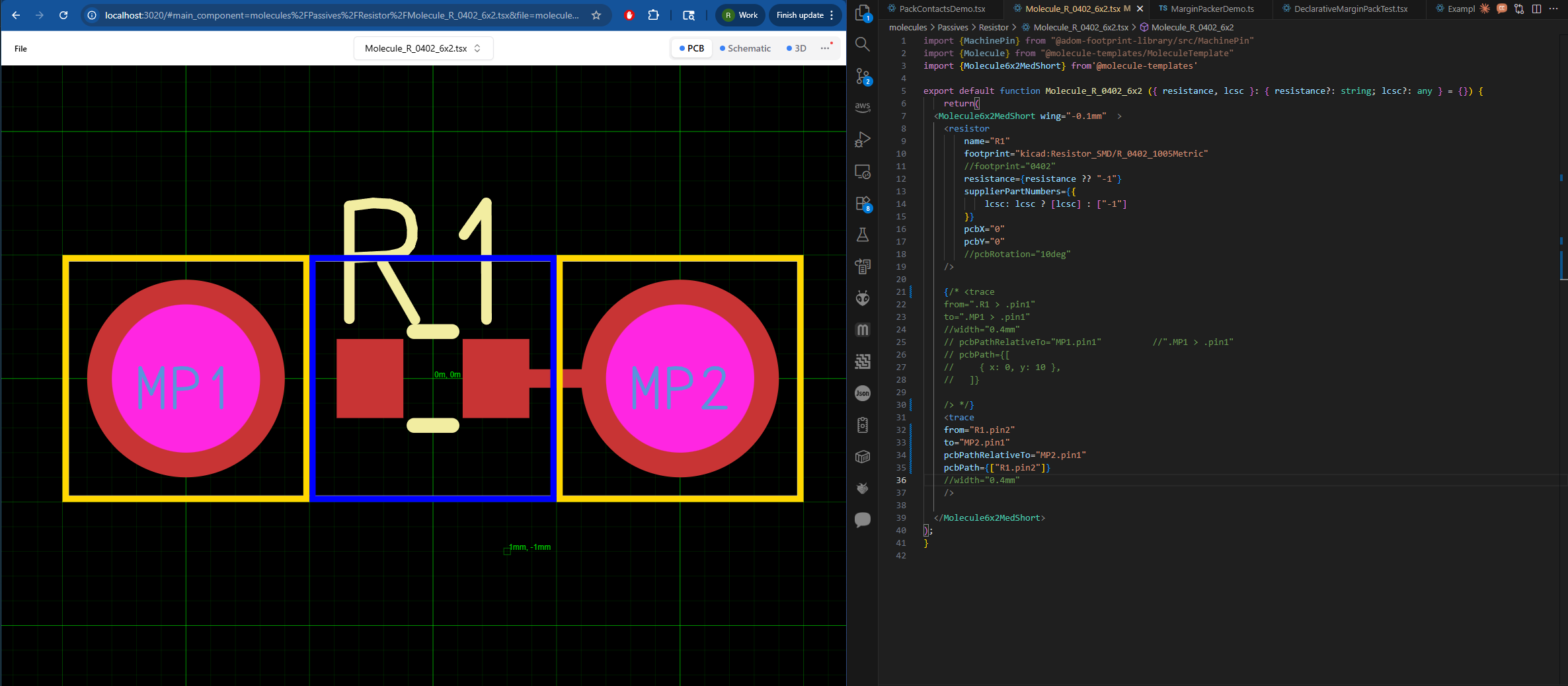Select the PCB view toggle
Screen dimensions: 1568x686
(691, 48)
